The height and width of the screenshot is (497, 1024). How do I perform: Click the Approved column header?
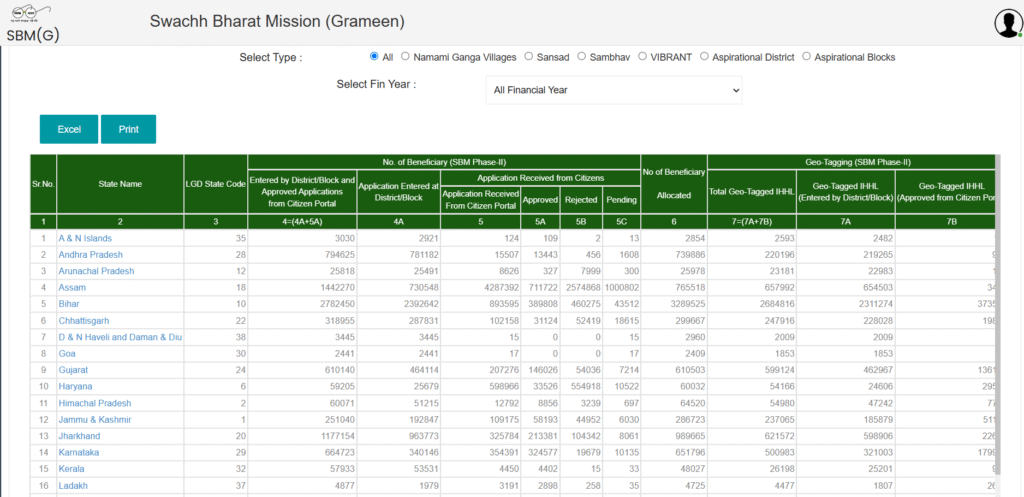540,199
